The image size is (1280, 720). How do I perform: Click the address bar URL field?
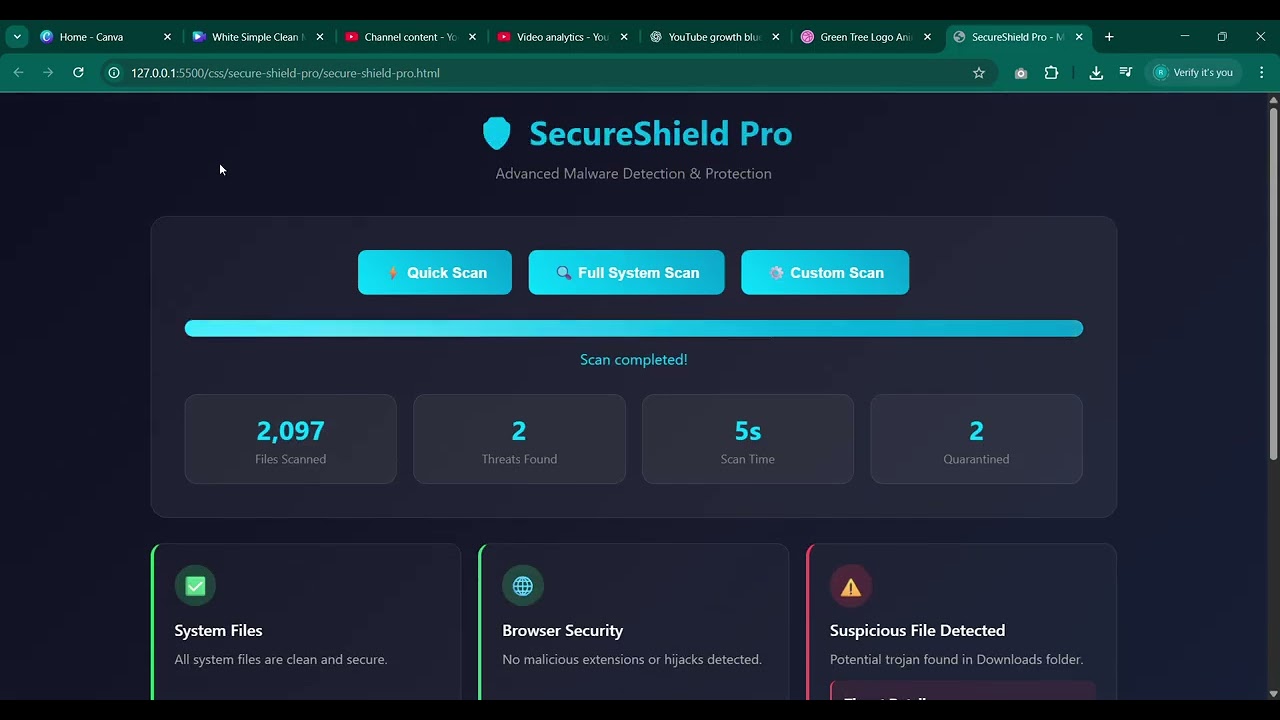pyautogui.click(x=550, y=73)
